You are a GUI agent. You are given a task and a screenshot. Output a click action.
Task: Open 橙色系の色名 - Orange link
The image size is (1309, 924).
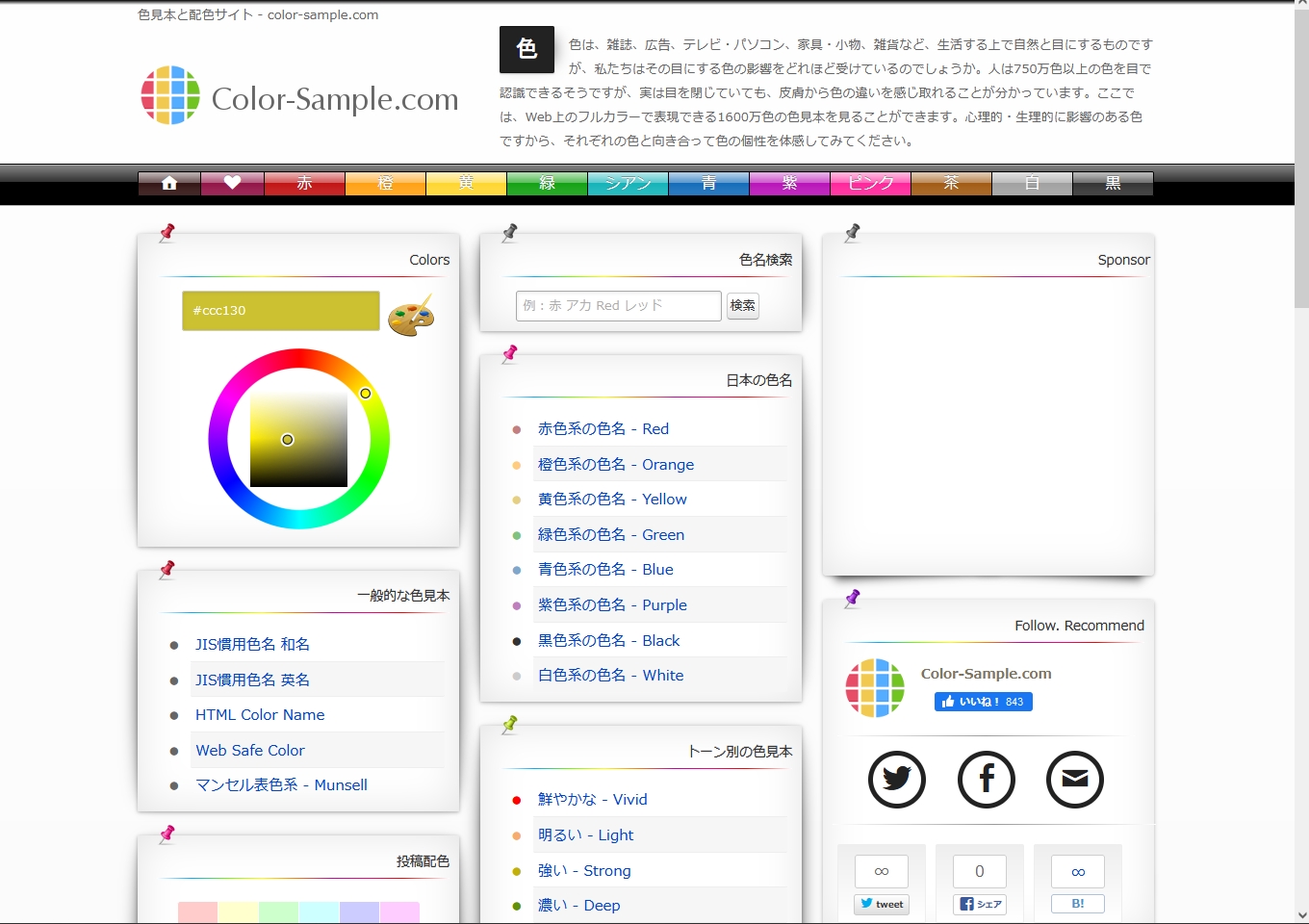(x=616, y=464)
